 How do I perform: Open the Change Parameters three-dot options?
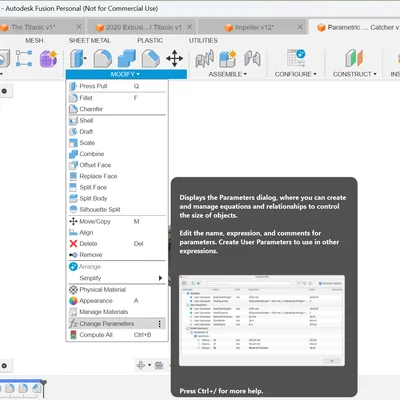160,324
